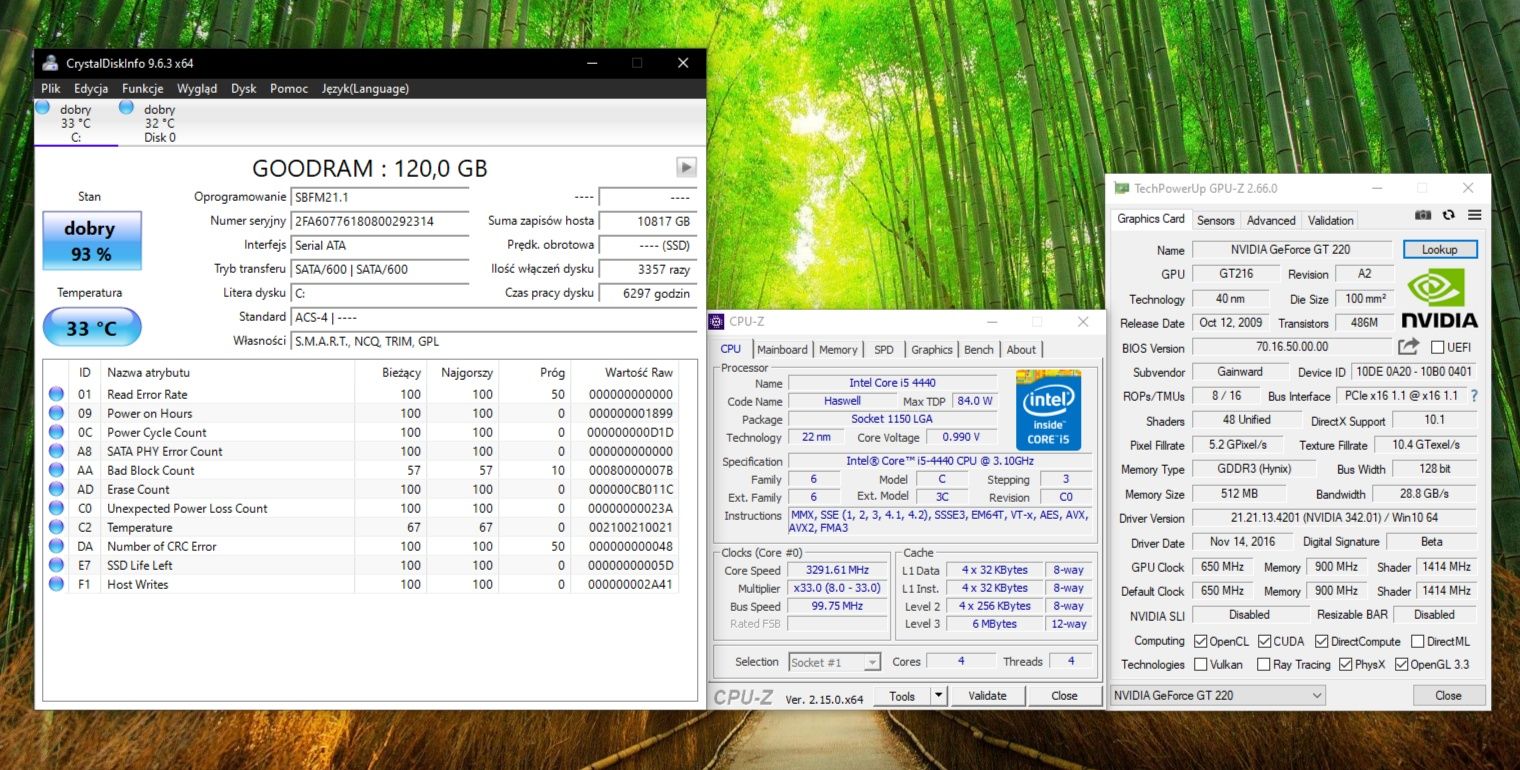
Task: Click the health status 'dobry 93 %' box
Action: pyautogui.click(x=92, y=241)
